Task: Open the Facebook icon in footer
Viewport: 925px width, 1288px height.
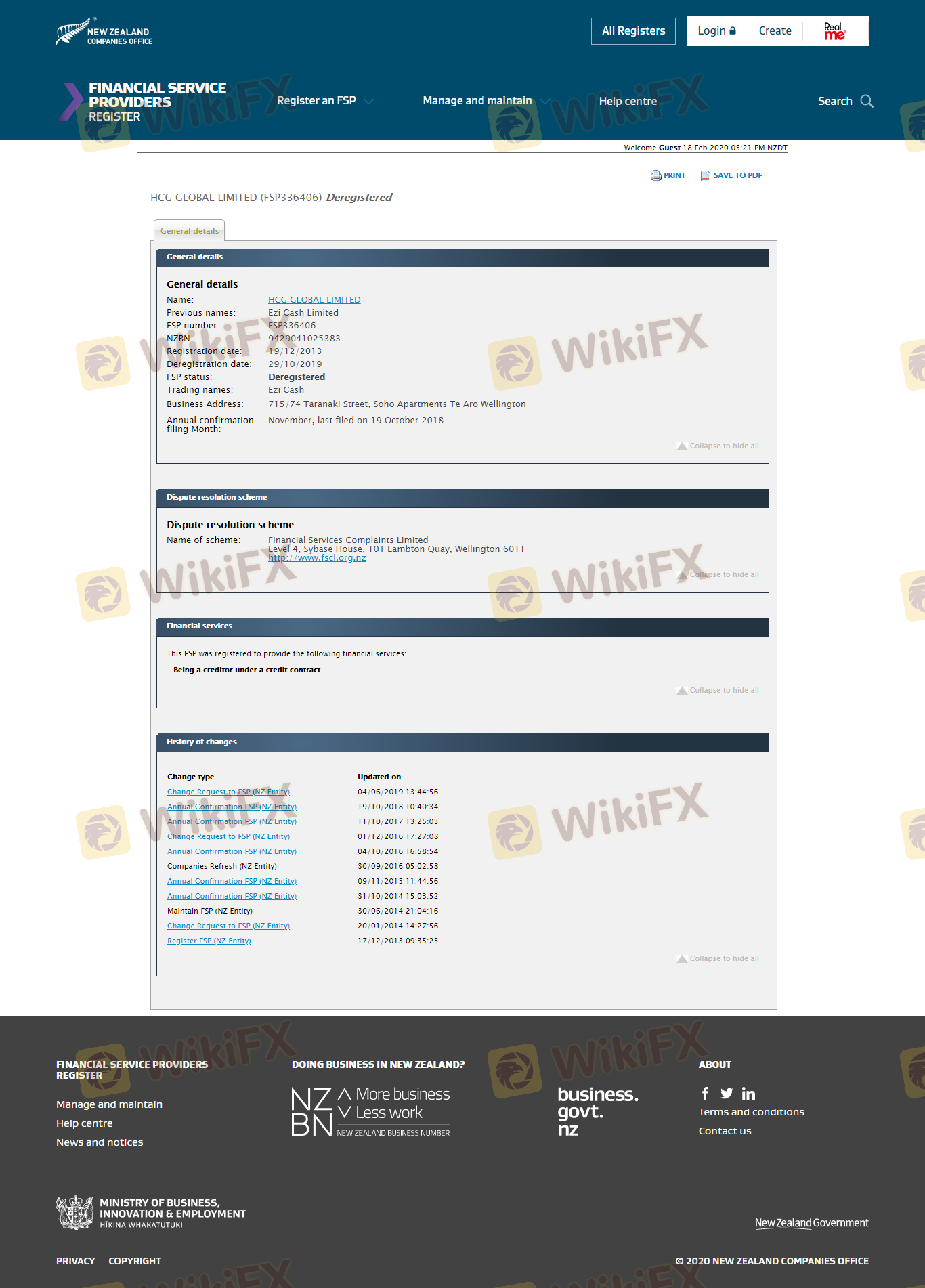Action: click(705, 1093)
